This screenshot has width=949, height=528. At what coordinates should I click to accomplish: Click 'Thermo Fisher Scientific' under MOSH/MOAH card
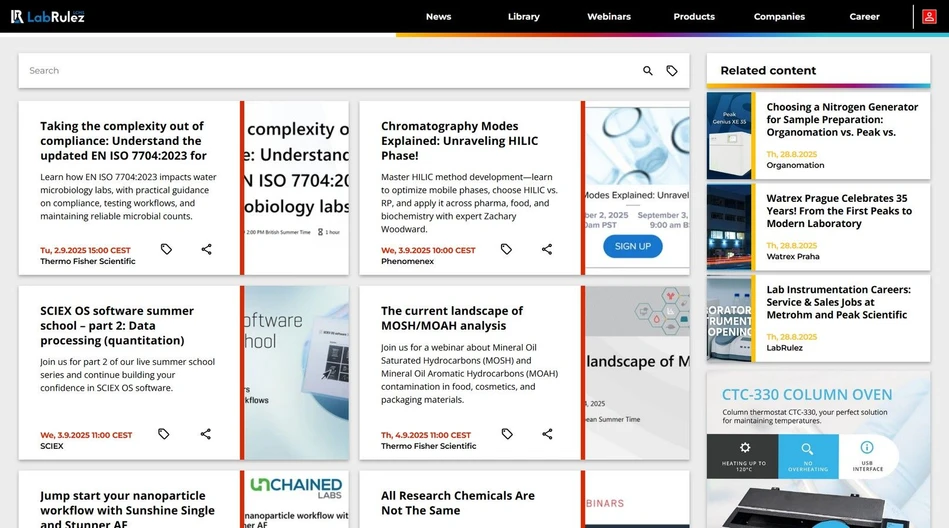tap(429, 446)
